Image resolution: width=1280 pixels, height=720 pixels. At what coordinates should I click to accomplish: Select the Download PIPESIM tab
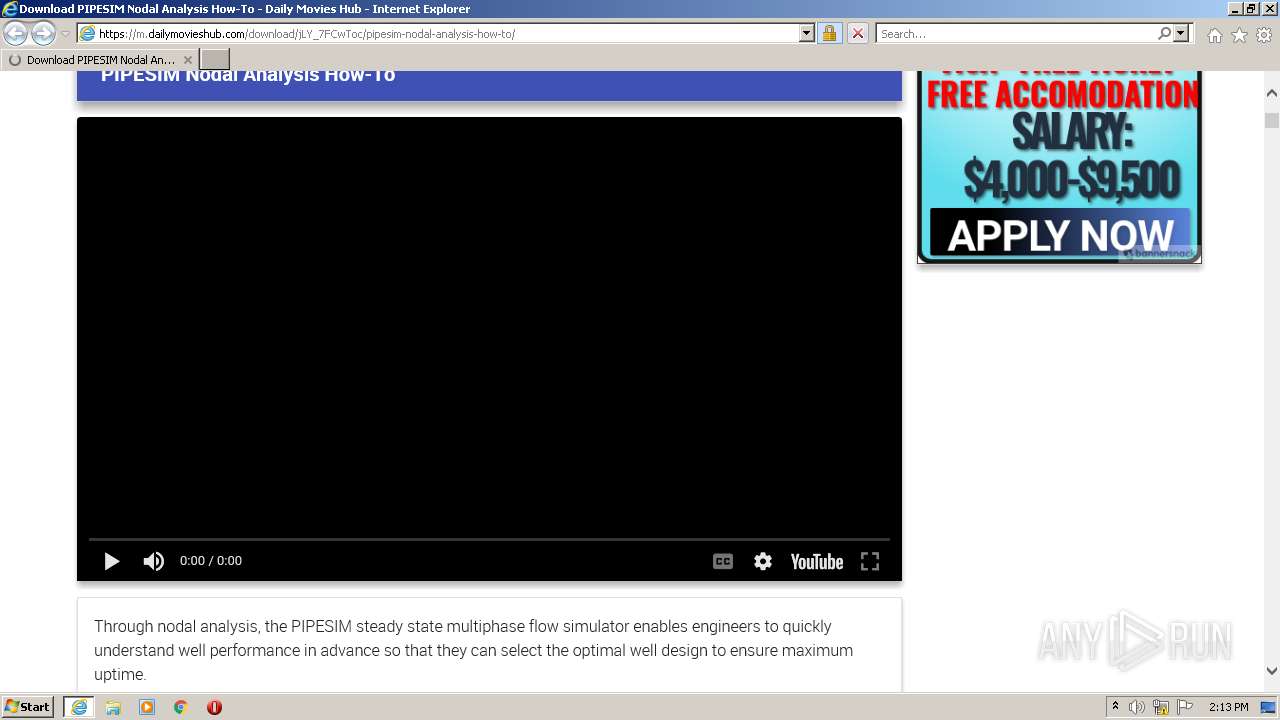100,60
